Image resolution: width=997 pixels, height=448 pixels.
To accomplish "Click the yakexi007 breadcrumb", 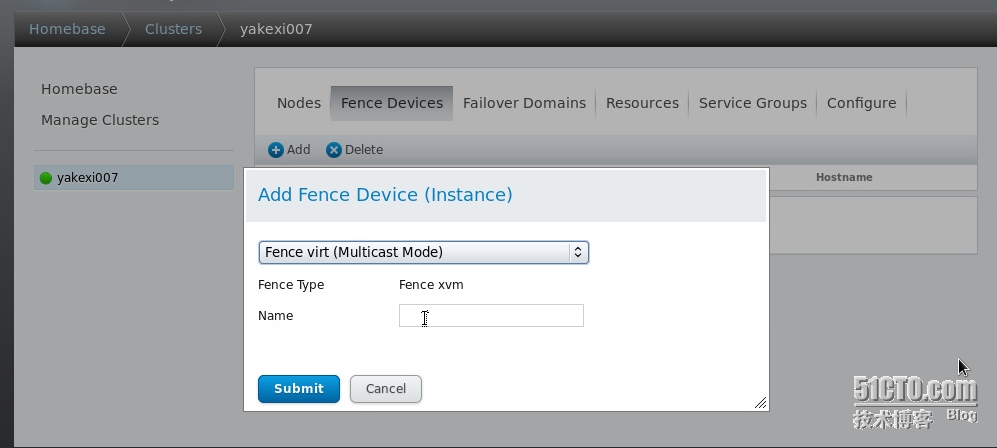I will click(276, 29).
